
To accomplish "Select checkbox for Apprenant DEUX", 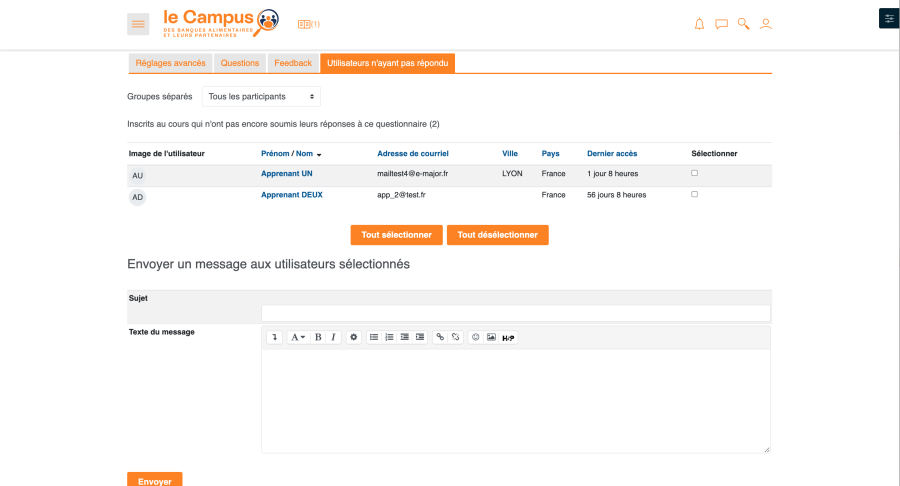I will pos(695,194).
